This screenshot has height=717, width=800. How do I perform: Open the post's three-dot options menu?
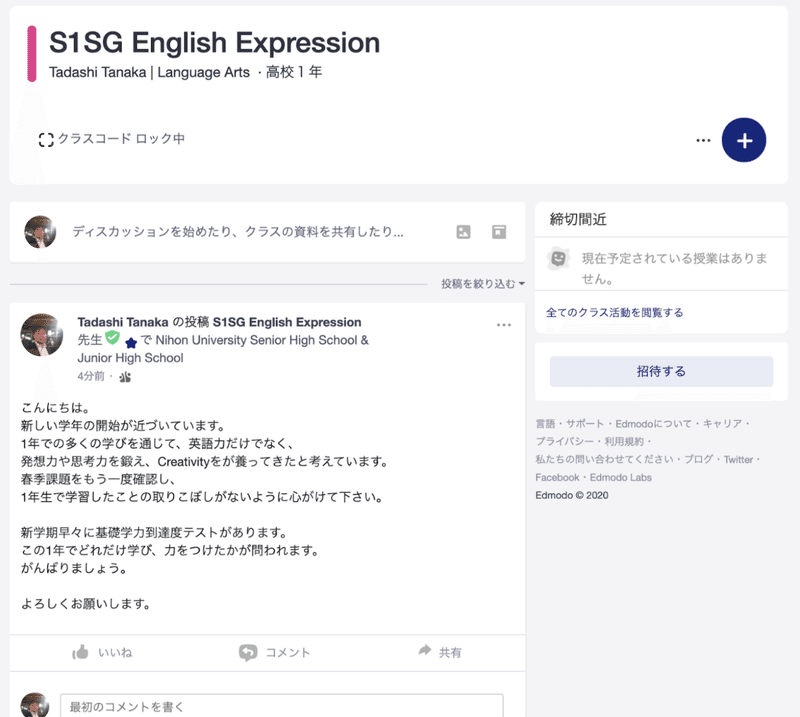coord(504,325)
